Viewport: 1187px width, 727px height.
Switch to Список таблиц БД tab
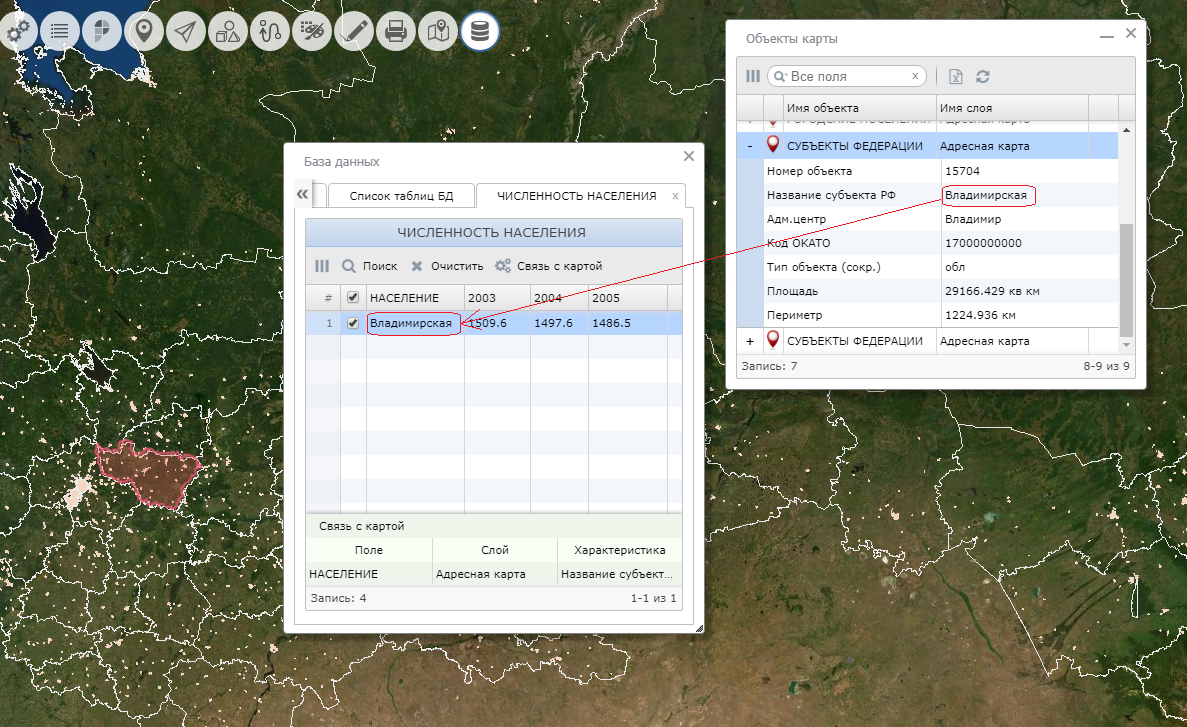coord(400,196)
